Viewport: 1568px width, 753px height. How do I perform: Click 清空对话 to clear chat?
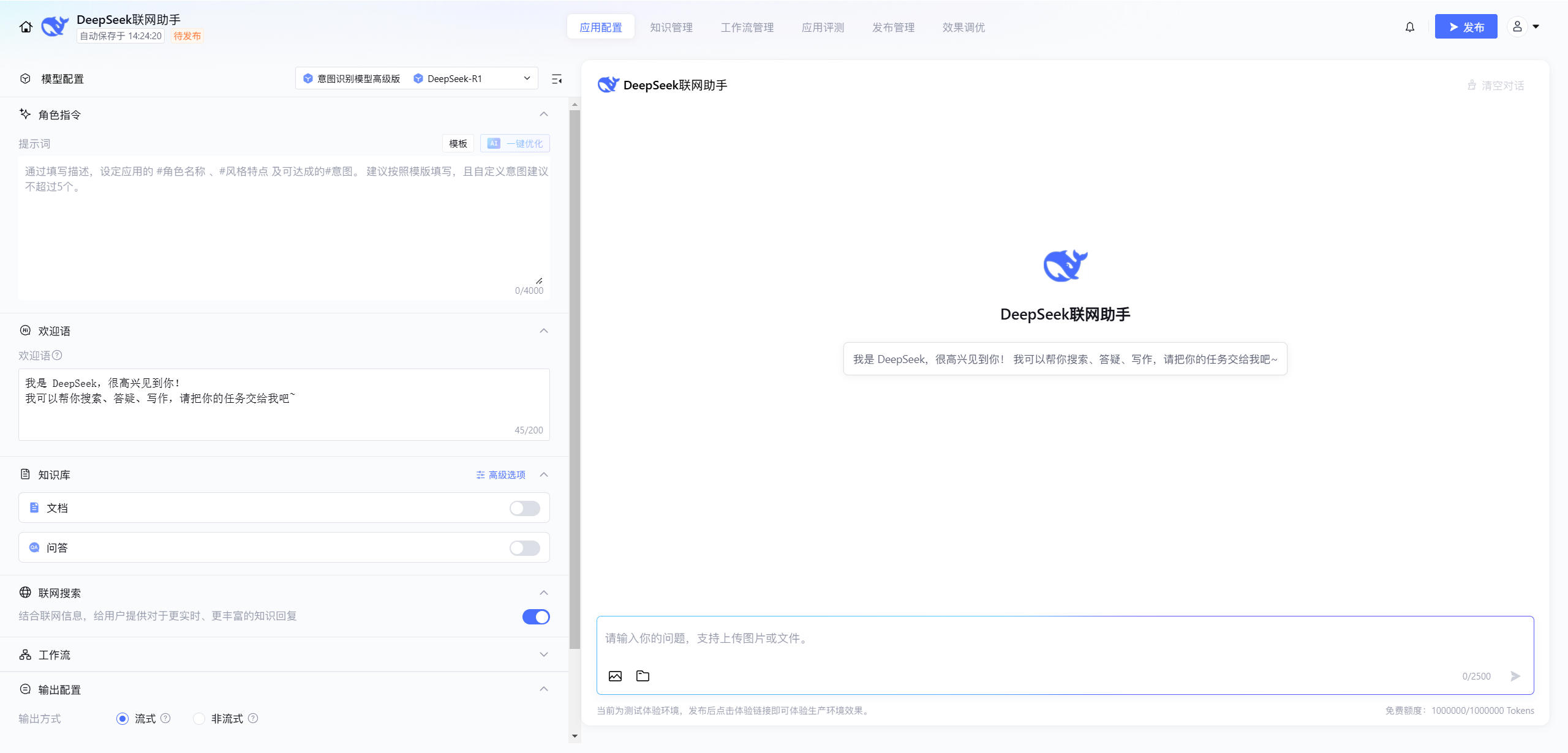(1496, 85)
